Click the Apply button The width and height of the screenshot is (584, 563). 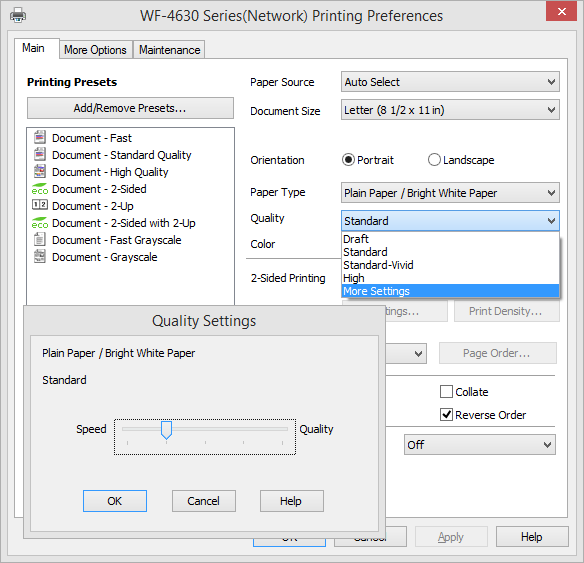pyautogui.click(x=451, y=537)
